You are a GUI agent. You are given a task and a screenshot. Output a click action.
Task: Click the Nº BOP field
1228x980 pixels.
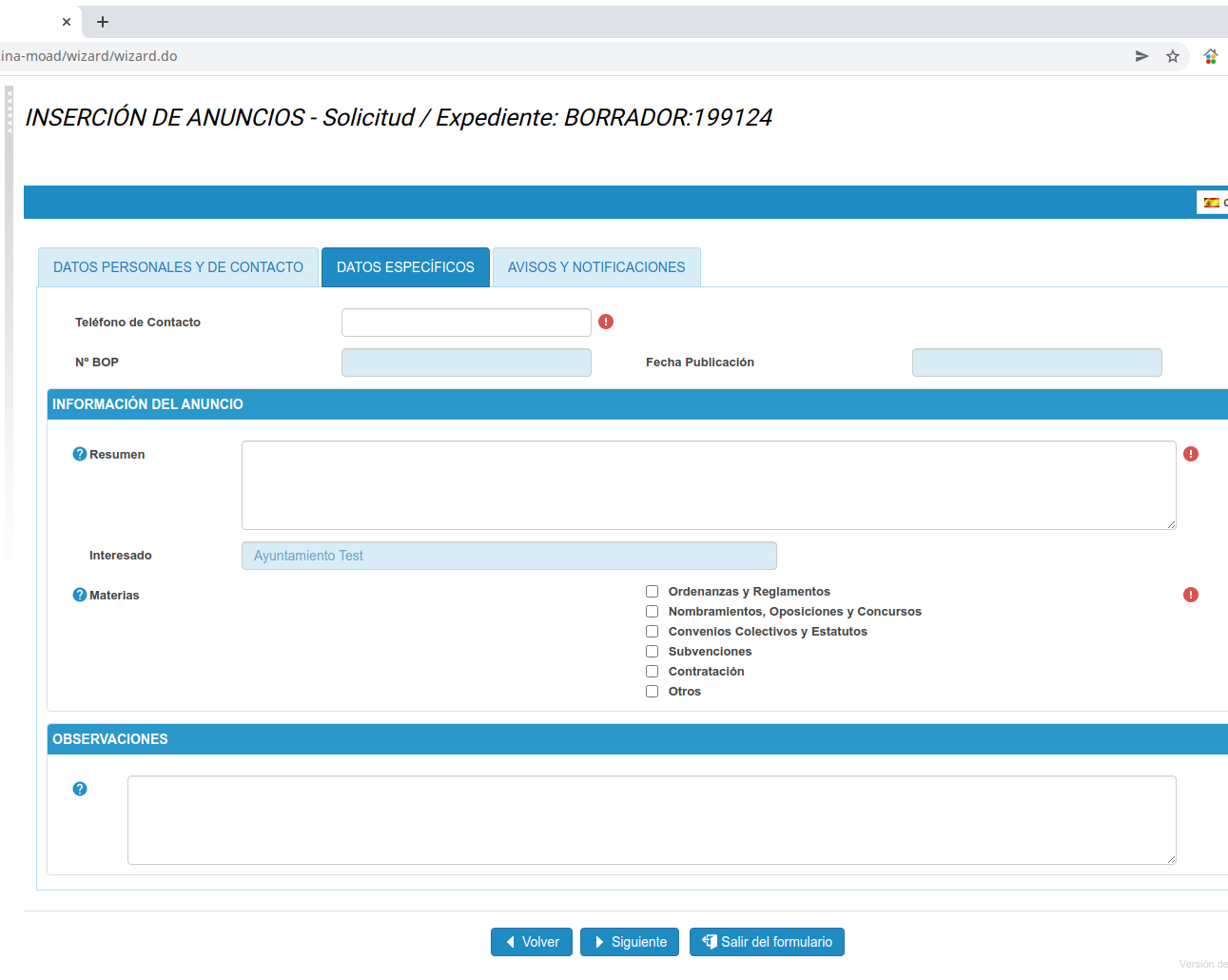[x=466, y=363]
